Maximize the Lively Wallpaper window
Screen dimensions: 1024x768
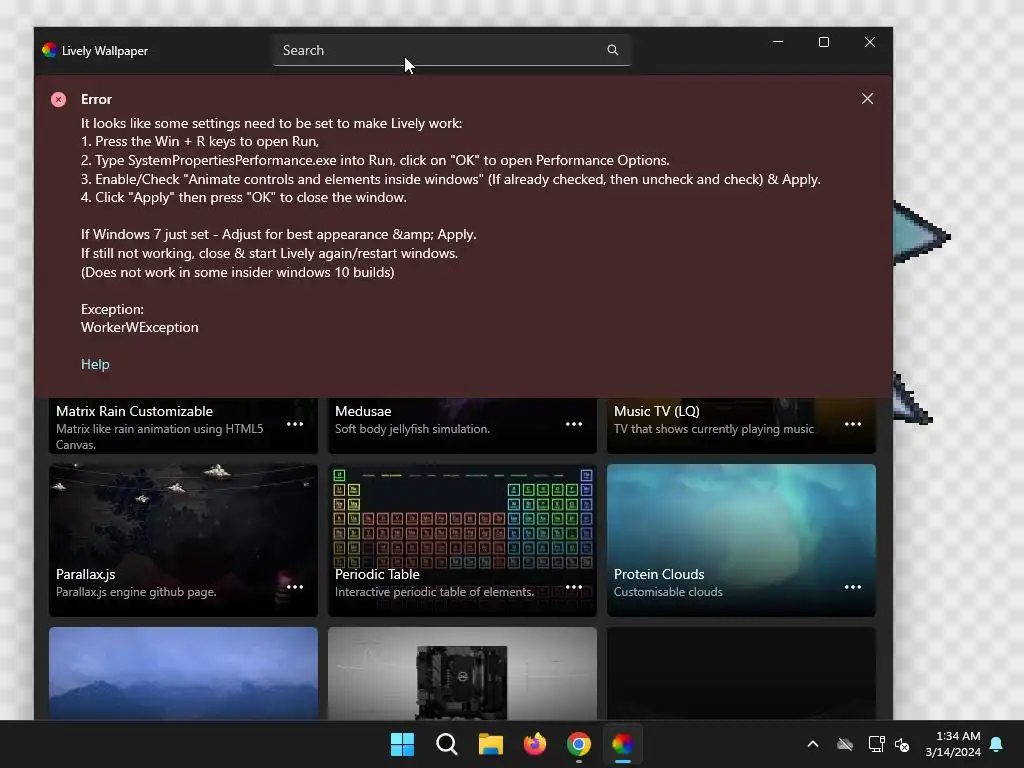click(824, 42)
